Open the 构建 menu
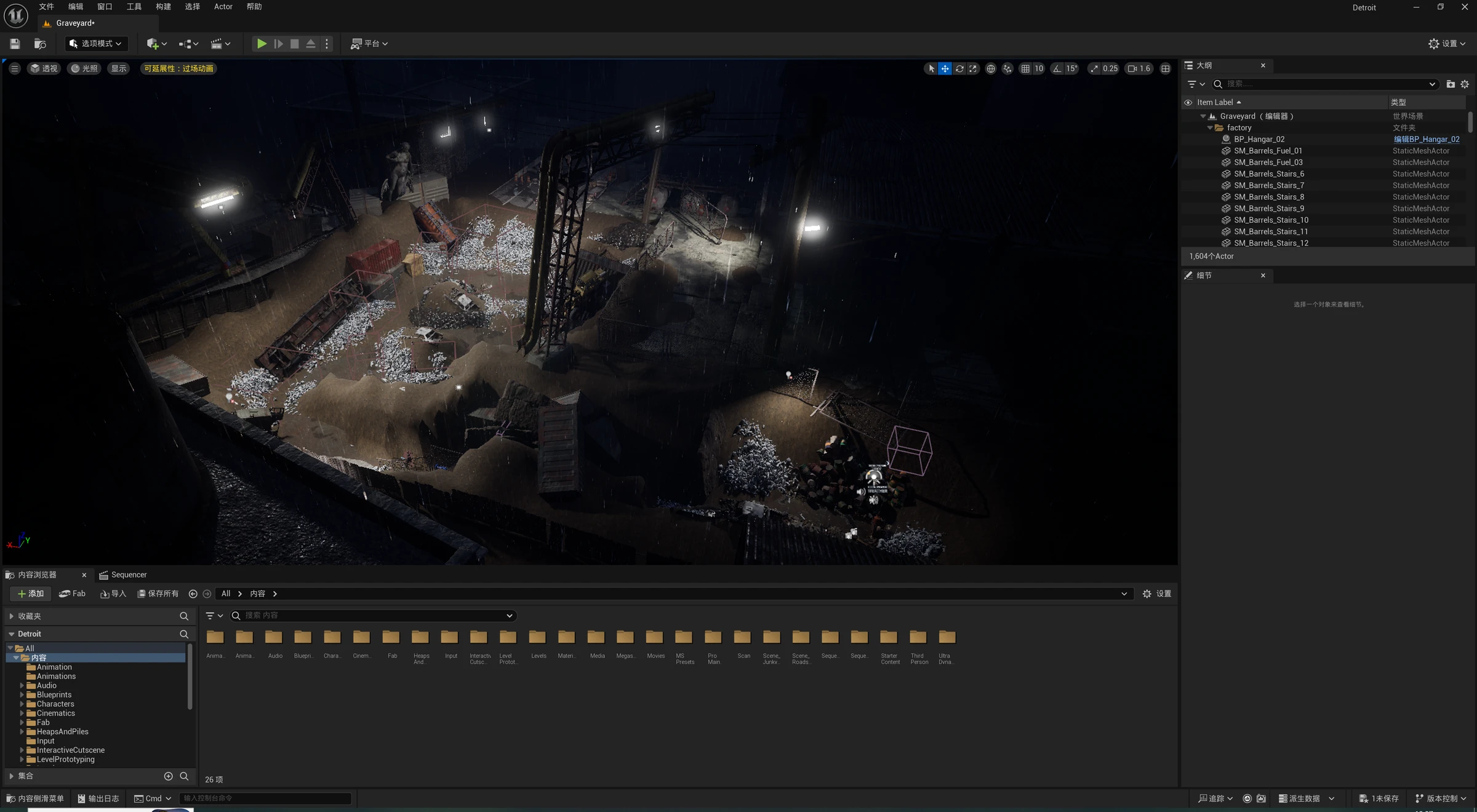The image size is (1477, 812). [x=163, y=7]
